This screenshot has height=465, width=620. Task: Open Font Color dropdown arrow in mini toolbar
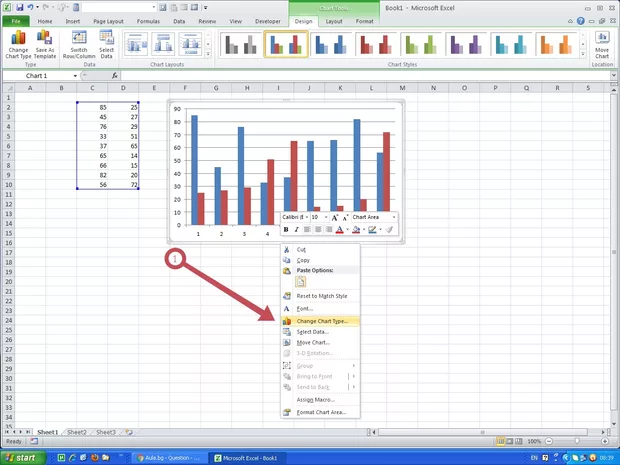pyautogui.click(x=347, y=229)
